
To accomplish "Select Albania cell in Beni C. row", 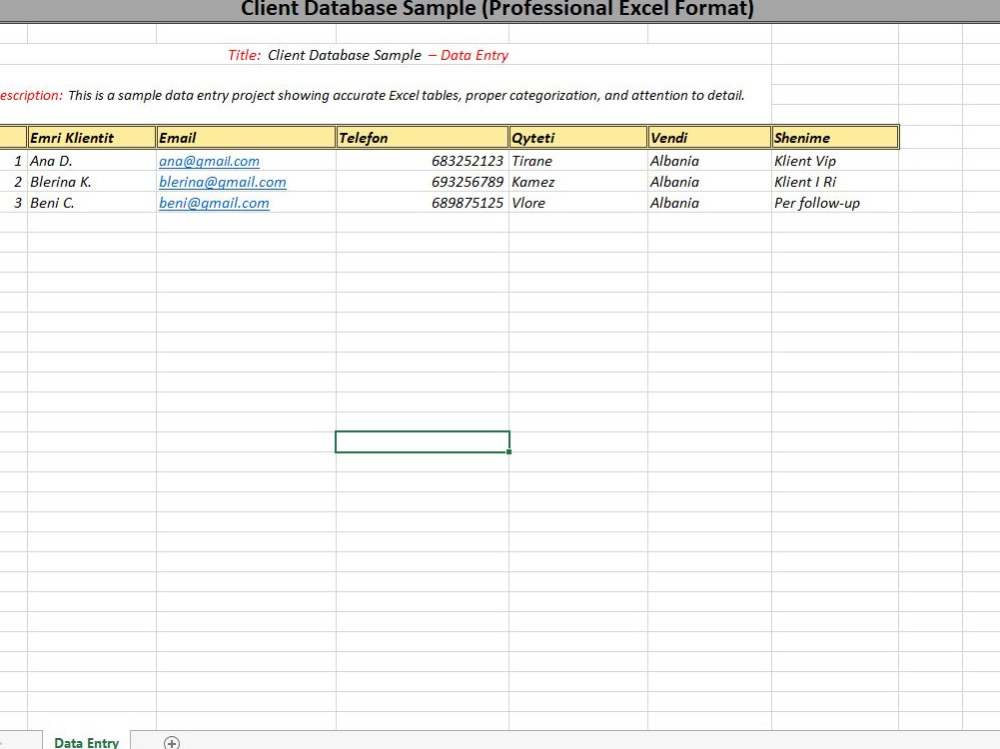I will (x=709, y=203).
